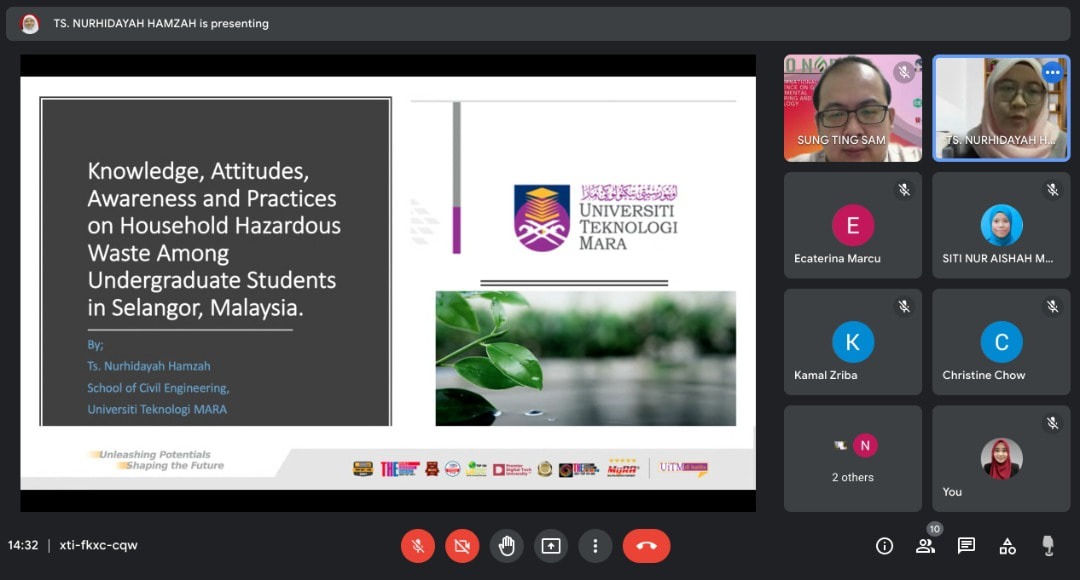Open the meeting details info icon
Screen dimensions: 1080x580
tap(884, 546)
